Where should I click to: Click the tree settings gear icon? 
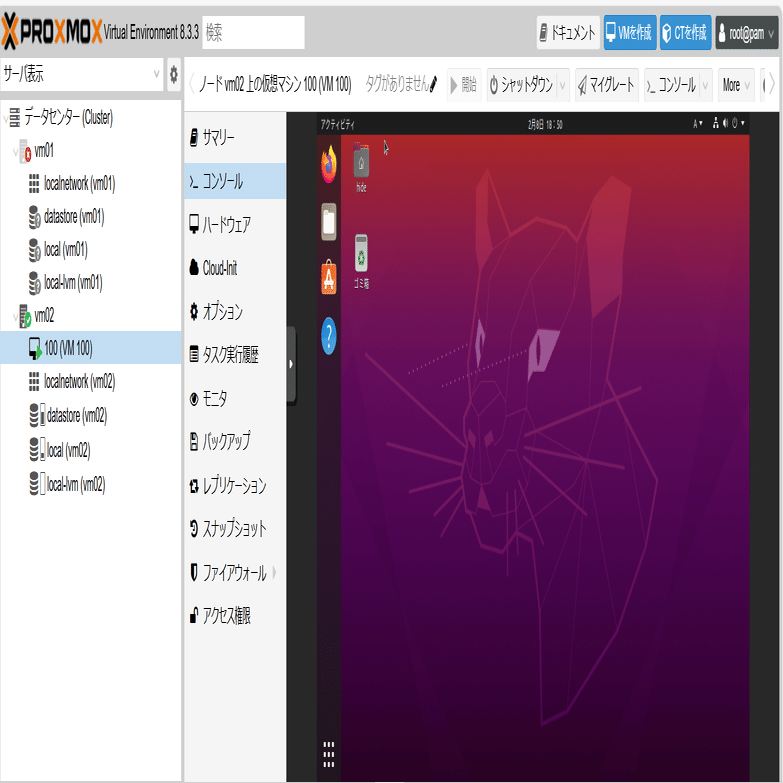pos(173,74)
